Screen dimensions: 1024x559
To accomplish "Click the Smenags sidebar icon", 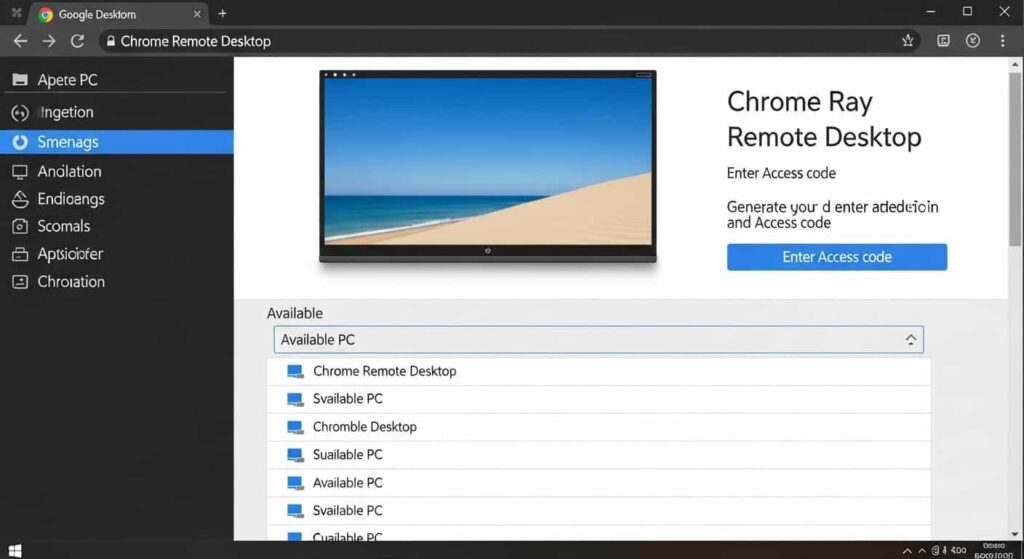I will pyautogui.click(x=20, y=142).
